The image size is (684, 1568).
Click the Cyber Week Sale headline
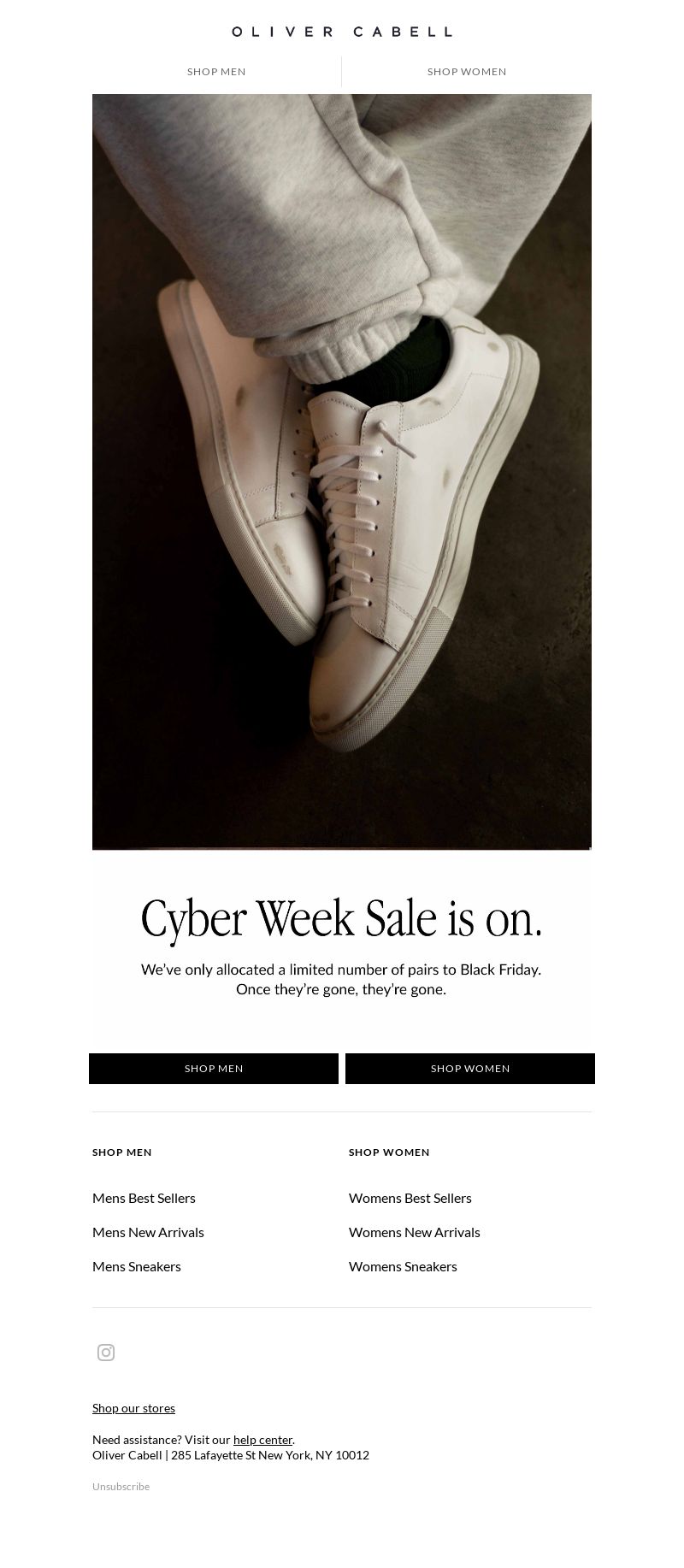tap(342, 919)
